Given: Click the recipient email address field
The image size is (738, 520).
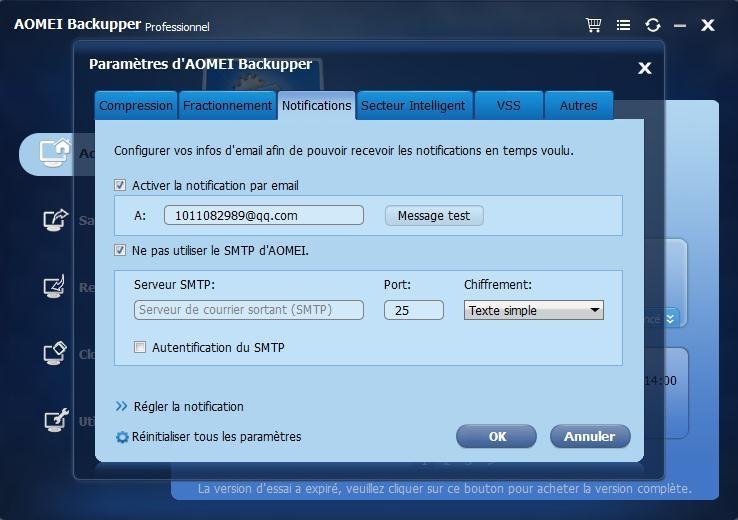Looking at the screenshot, I should (x=264, y=216).
